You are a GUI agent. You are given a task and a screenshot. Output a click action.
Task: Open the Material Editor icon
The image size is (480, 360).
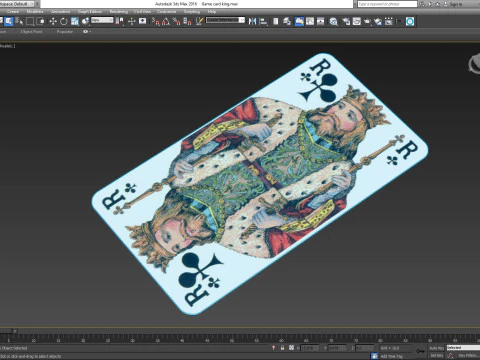click(333, 21)
